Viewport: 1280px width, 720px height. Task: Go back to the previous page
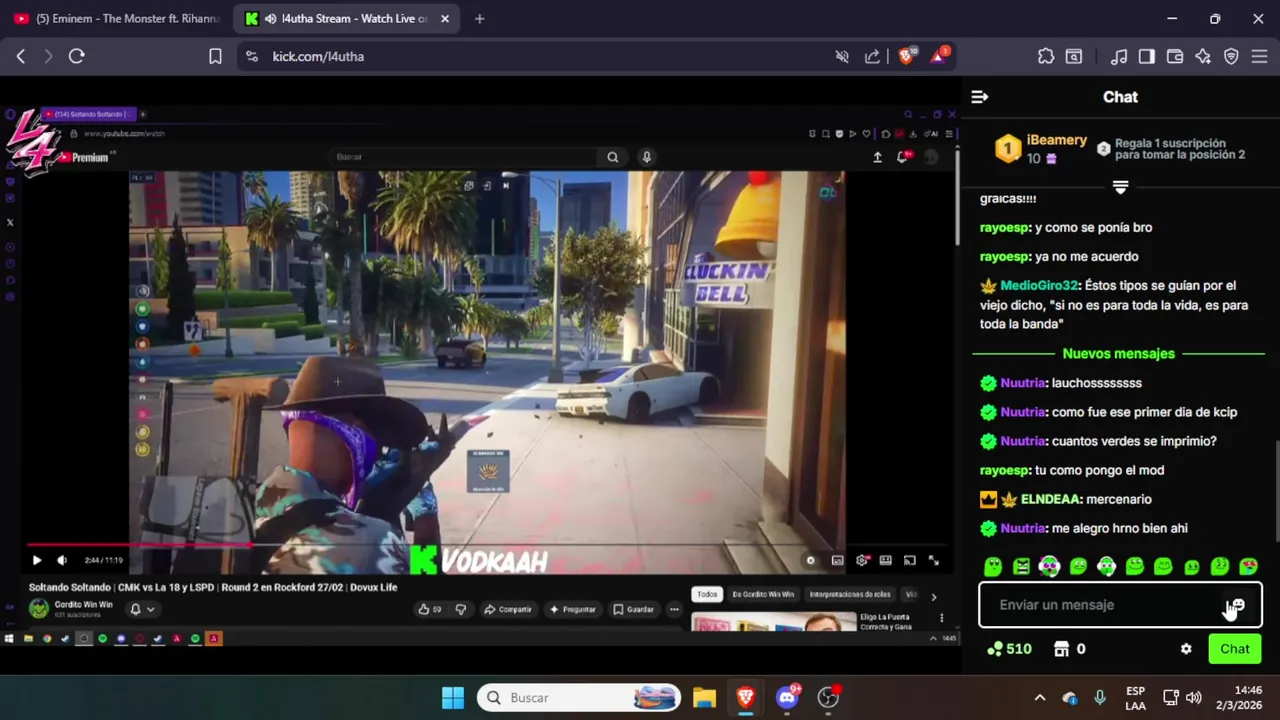pyautogui.click(x=20, y=57)
